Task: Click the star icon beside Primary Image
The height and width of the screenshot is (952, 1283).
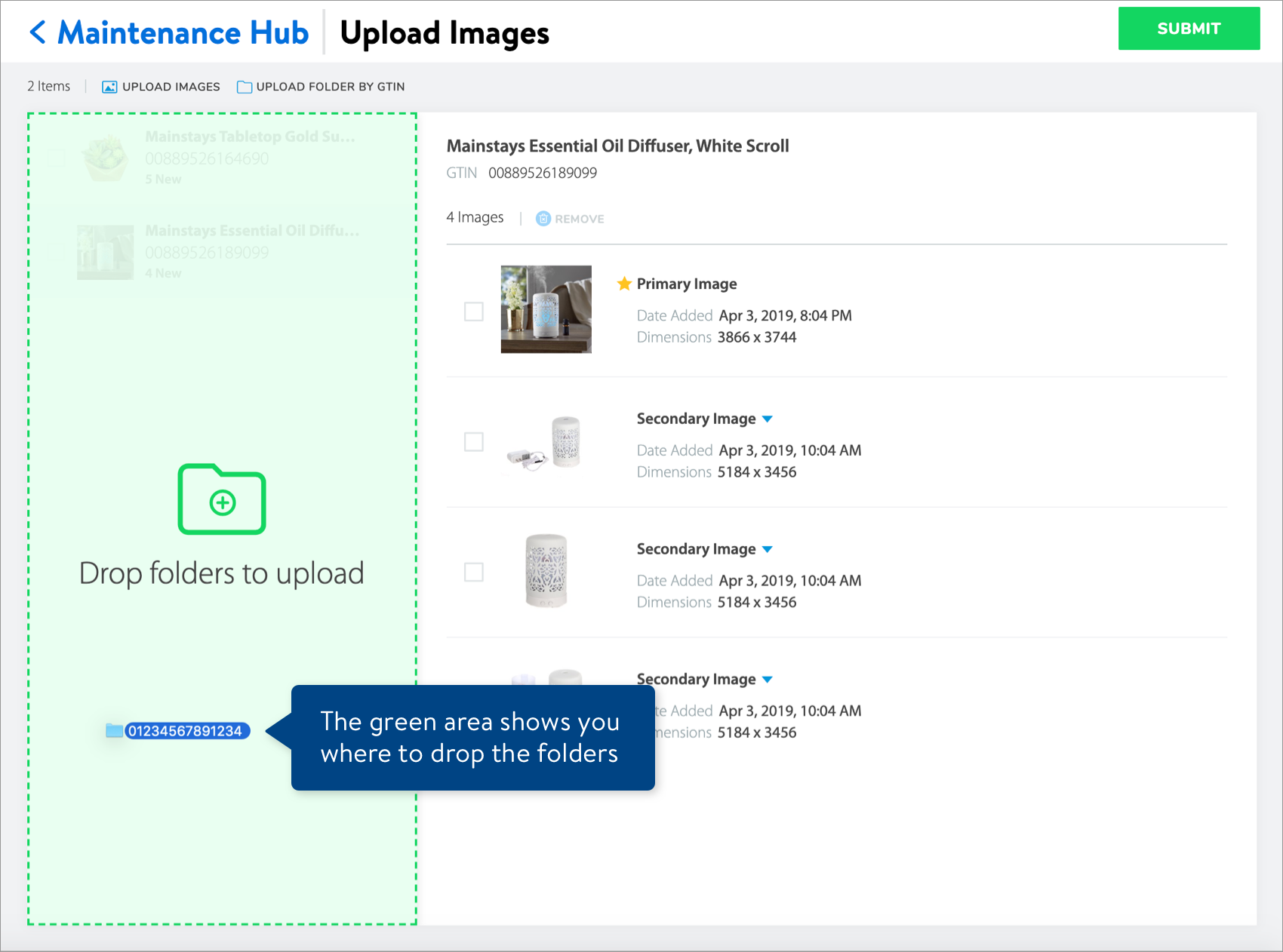Action: (623, 284)
